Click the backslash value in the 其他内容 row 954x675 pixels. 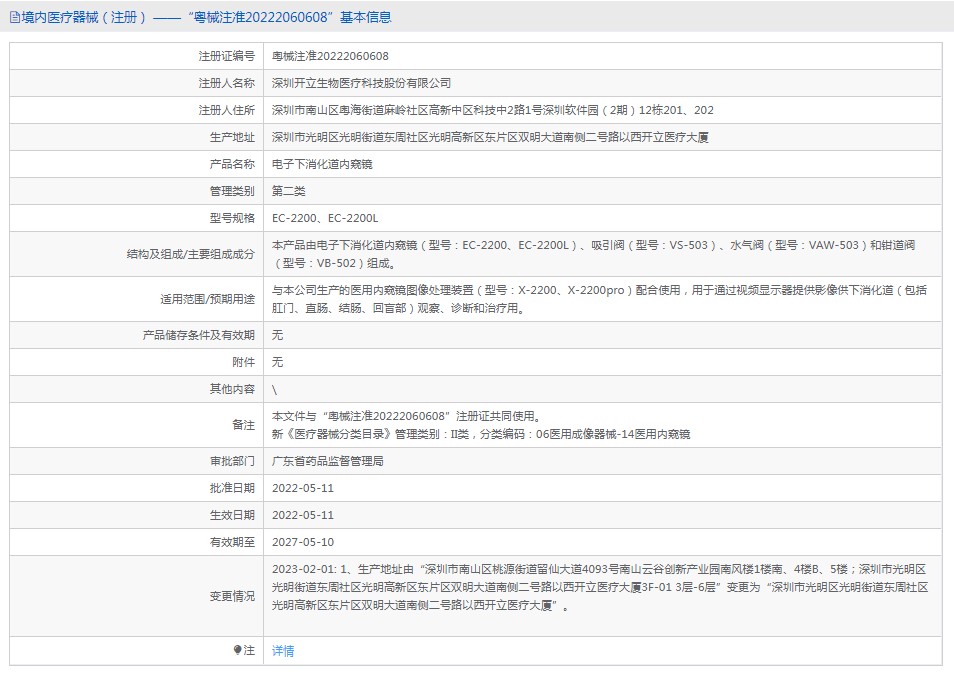pos(274,390)
